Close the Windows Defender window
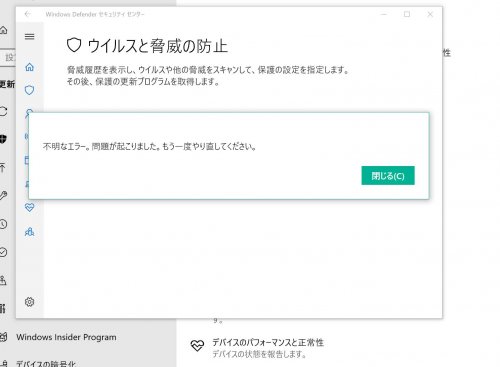This screenshot has height=367, width=500. click(x=430, y=14)
